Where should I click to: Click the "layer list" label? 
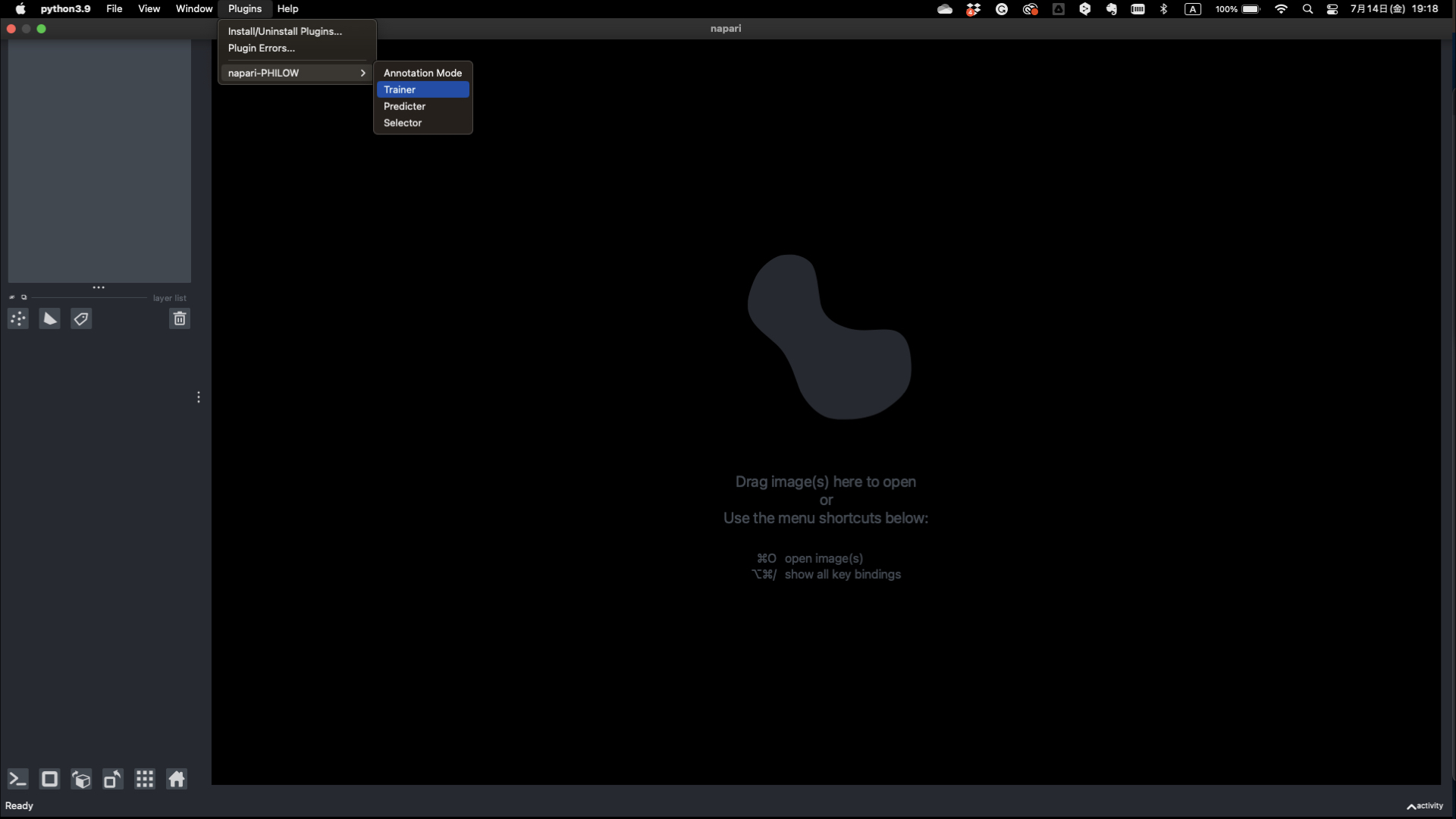click(169, 298)
